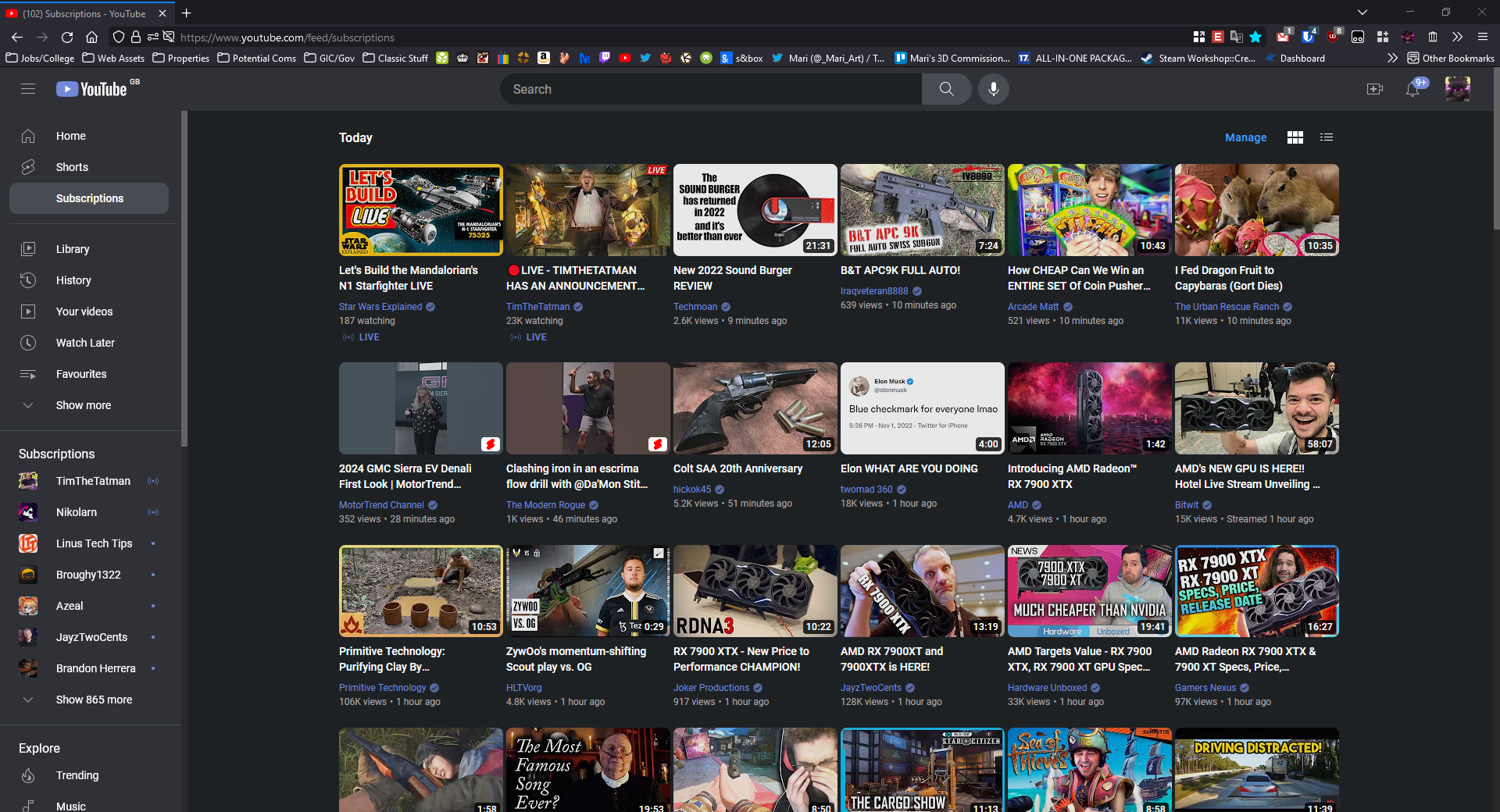
Task: Close the Subscriptions - YouTube tab
Action: pyautogui.click(x=162, y=13)
